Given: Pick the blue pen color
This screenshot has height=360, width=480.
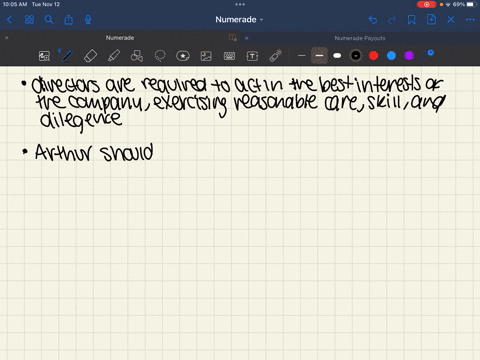Looking at the screenshot, I should coord(391,55).
